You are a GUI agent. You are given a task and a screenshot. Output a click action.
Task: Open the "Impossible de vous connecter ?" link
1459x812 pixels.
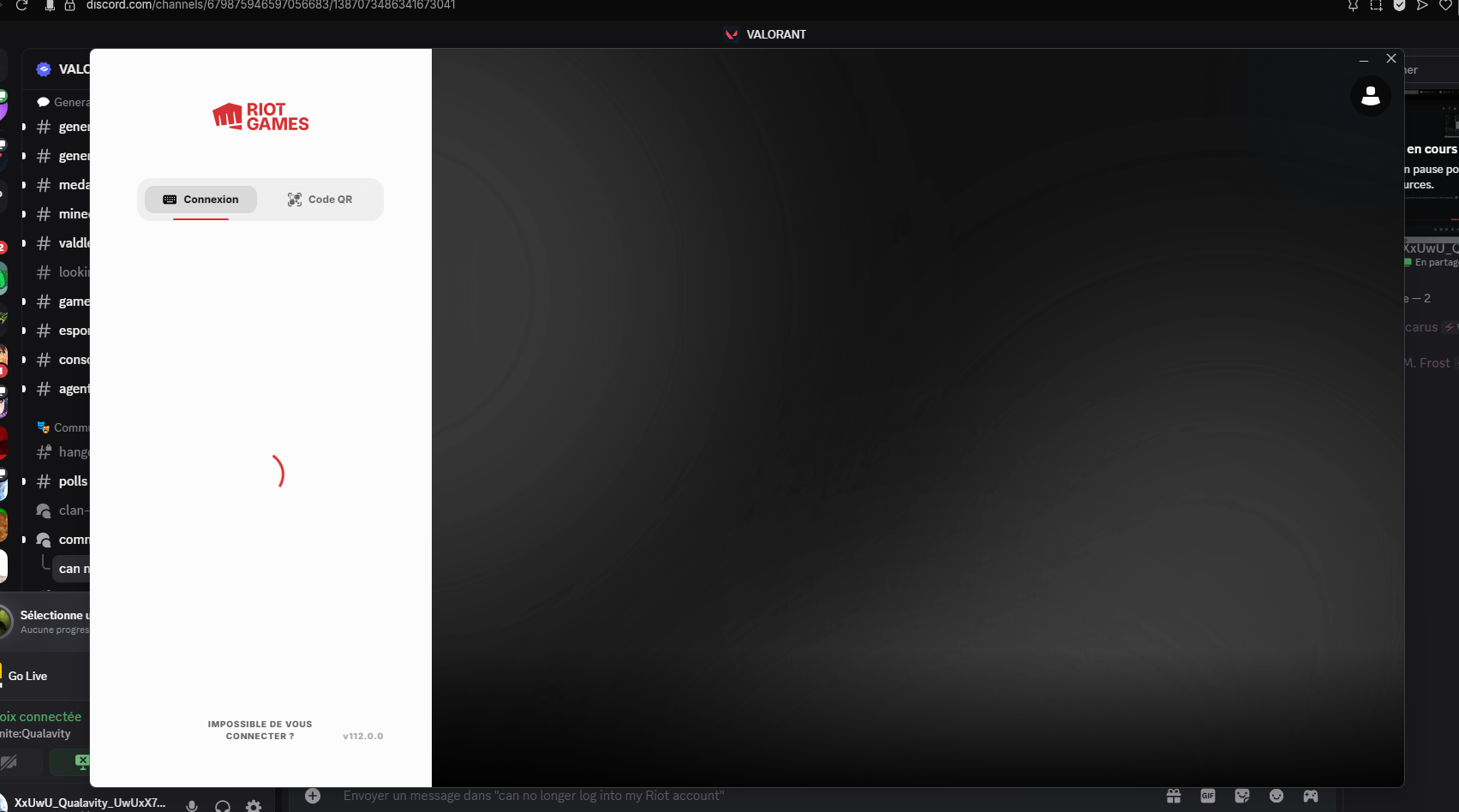[x=260, y=730]
